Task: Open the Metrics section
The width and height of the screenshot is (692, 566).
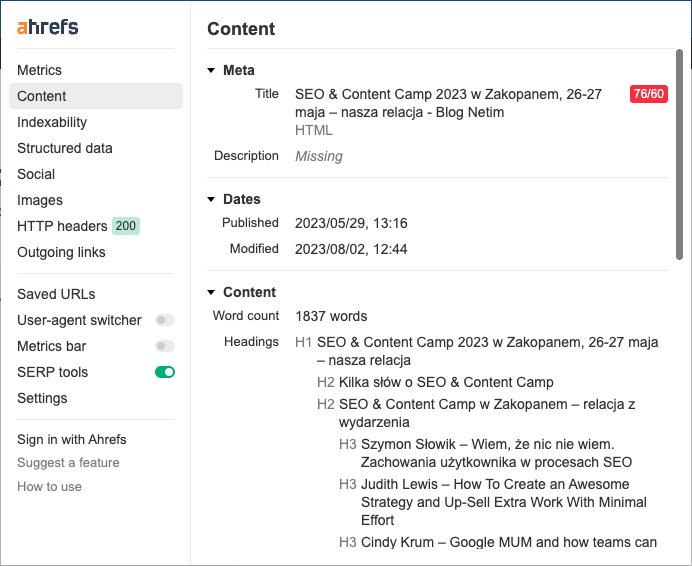Action: point(39,70)
